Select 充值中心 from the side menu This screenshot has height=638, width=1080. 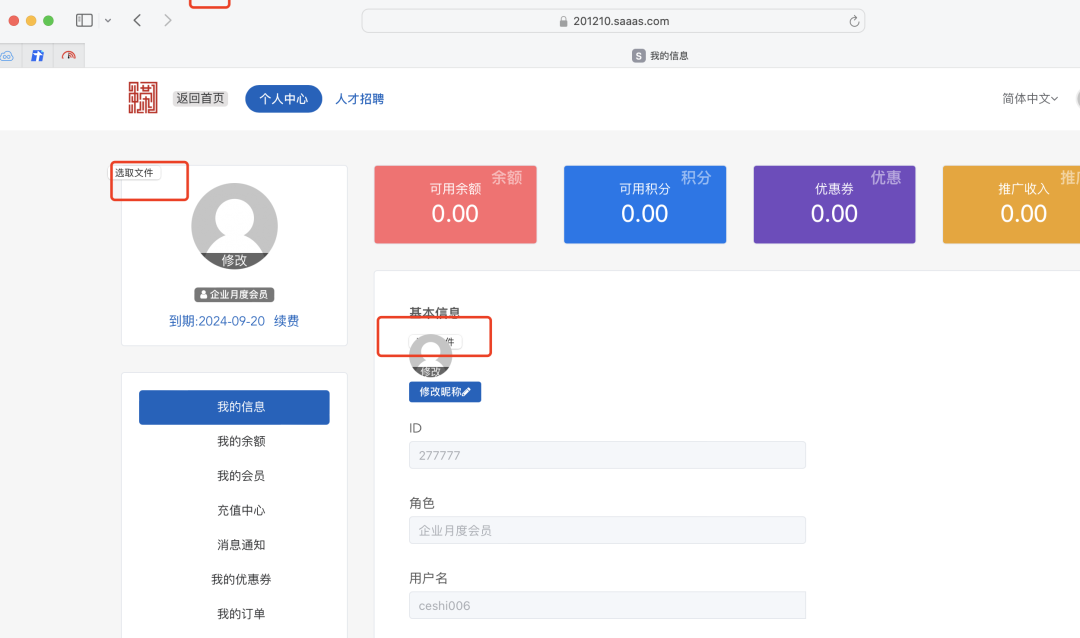[x=241, y=510]
